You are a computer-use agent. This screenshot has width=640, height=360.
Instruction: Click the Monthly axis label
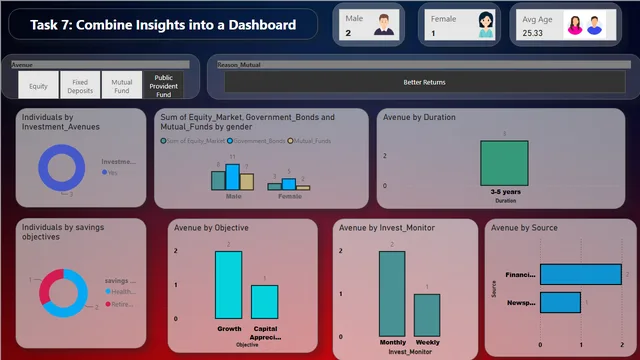point(393,342)
